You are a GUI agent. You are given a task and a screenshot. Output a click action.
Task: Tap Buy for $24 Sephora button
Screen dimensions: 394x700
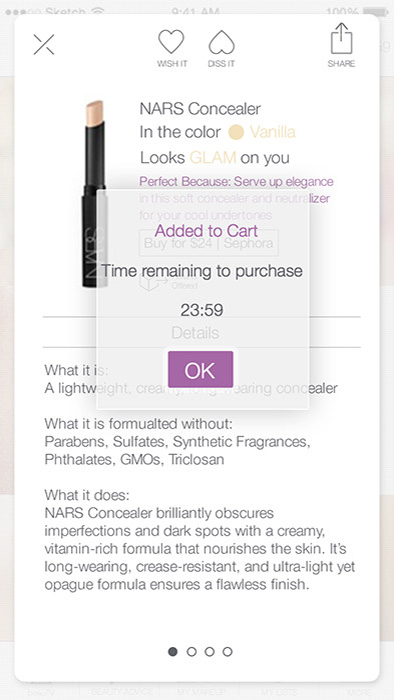[x=209, y=243]
